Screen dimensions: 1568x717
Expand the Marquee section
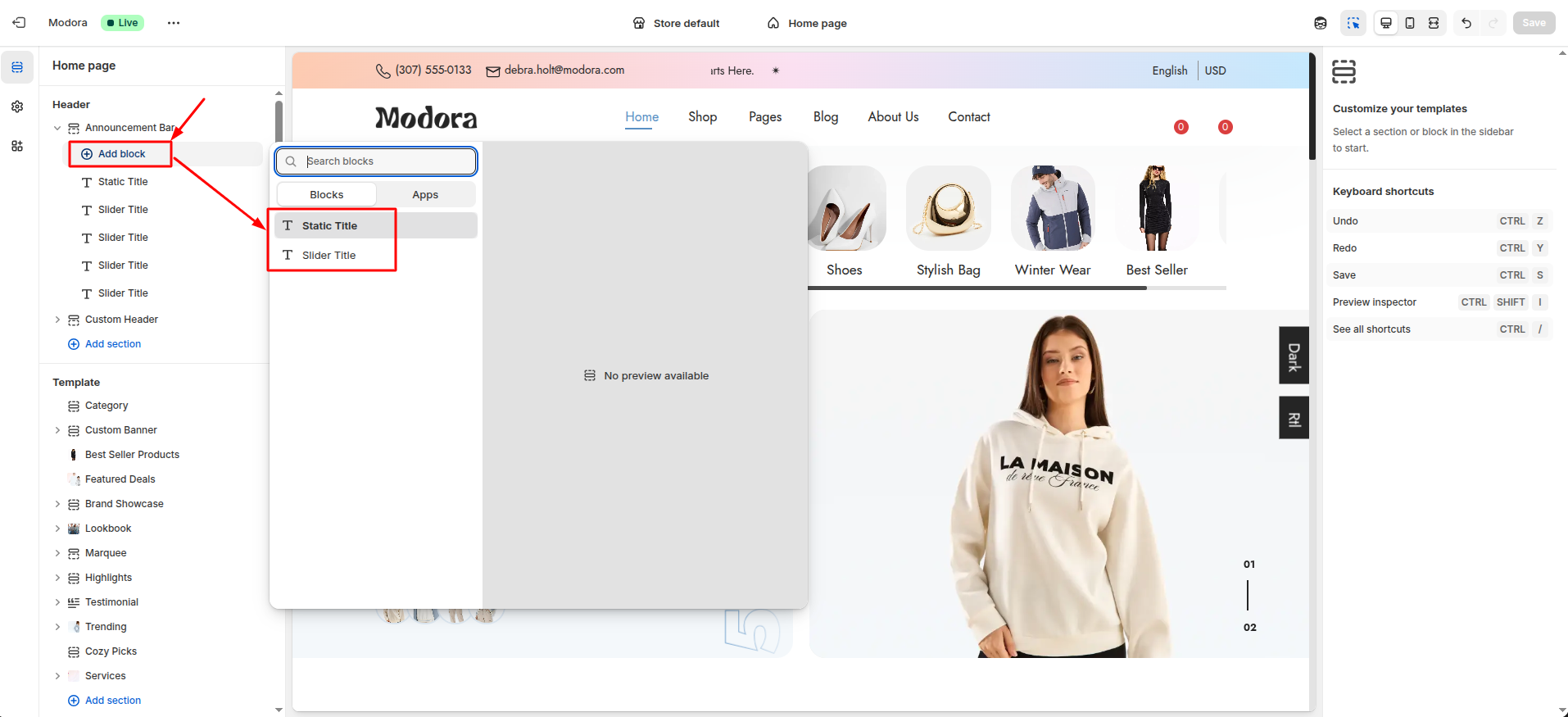pos(57,553)
